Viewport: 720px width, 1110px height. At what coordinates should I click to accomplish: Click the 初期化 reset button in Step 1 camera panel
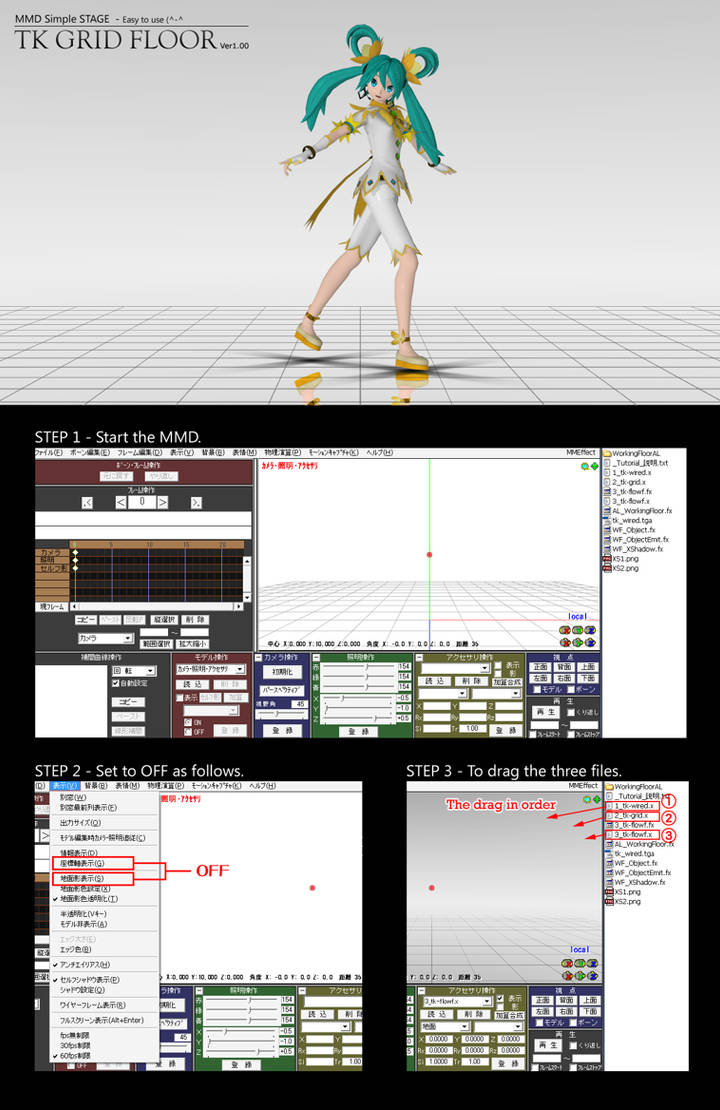click(x=282, y=672)
